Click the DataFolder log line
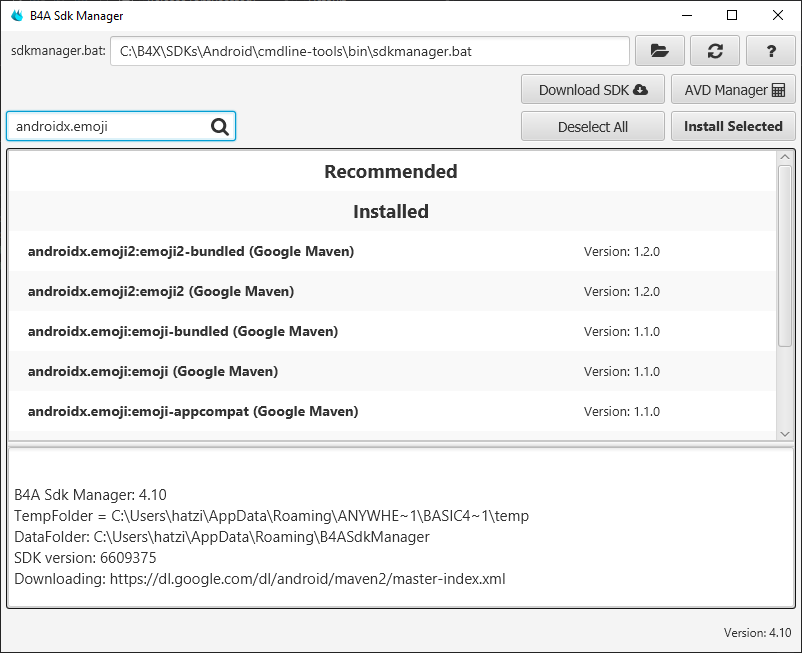This screenshot has height=653, width=802. click(x=222, y=537)
